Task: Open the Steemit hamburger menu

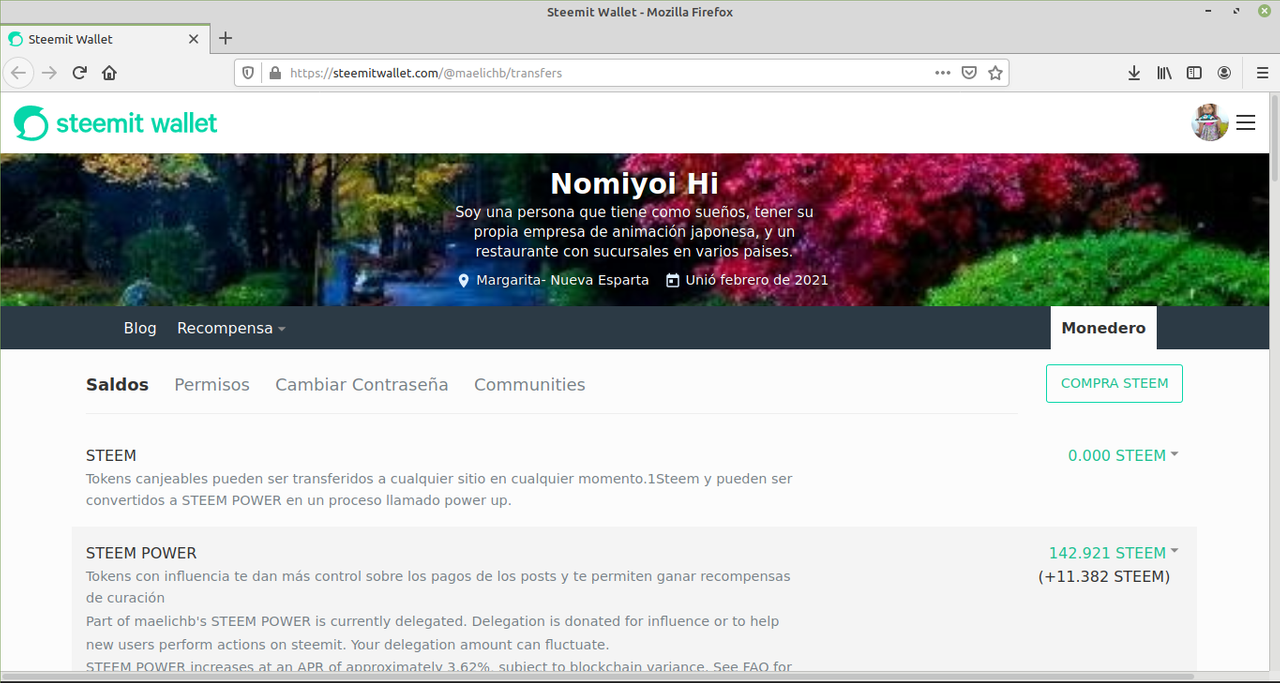Action: [x=1246, y=122]
